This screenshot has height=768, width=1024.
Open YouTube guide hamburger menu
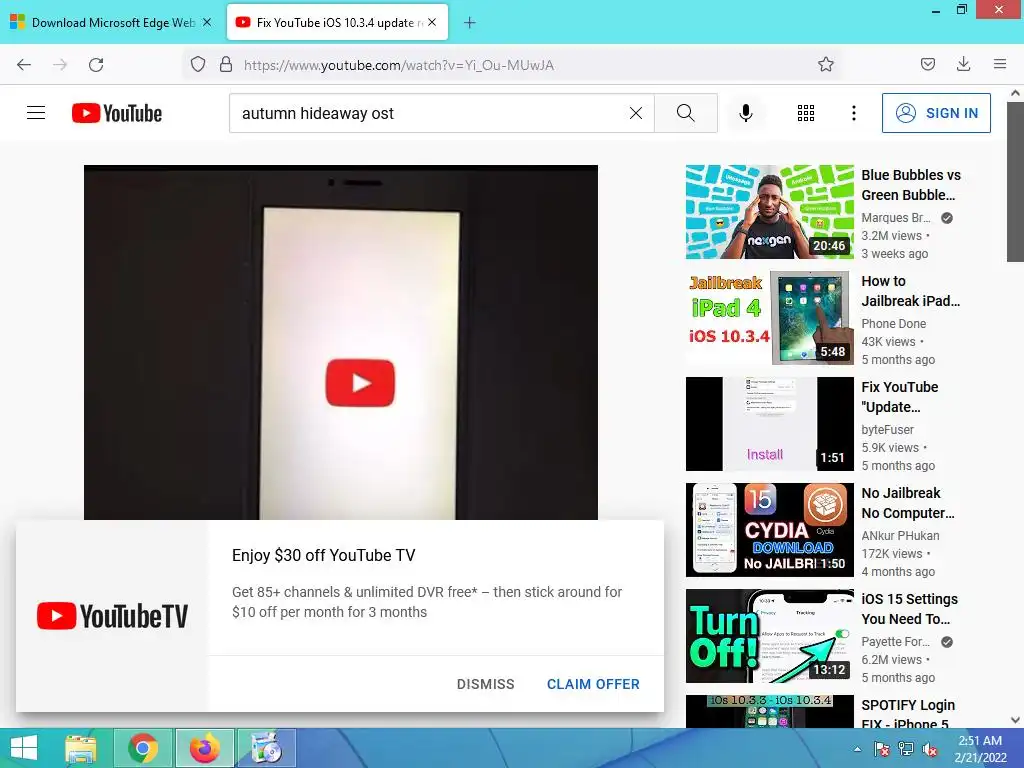[x=36, y=113]
